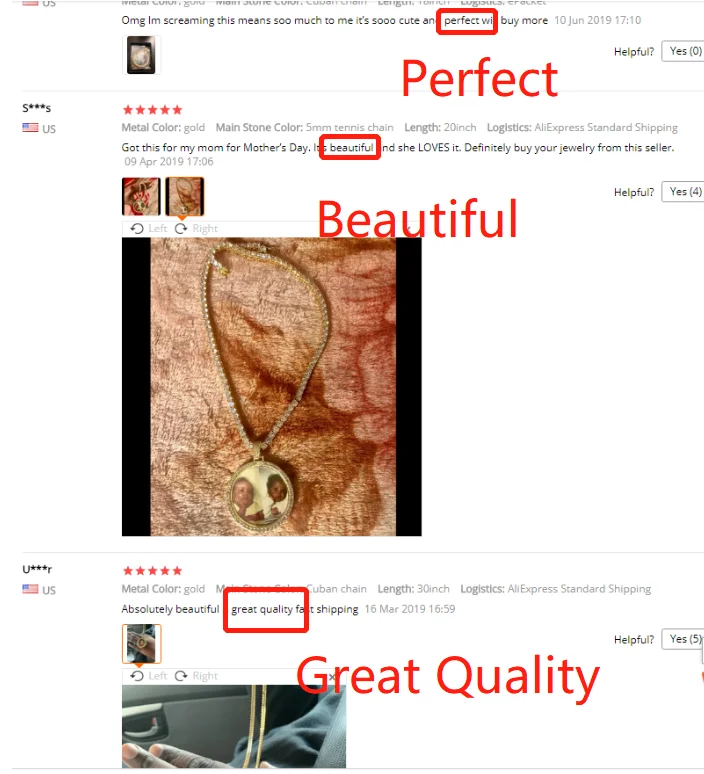The height and width of the screenshot is (774, 704).
Task: Rotate U***r review photo right
Action: tap(196, 676)
